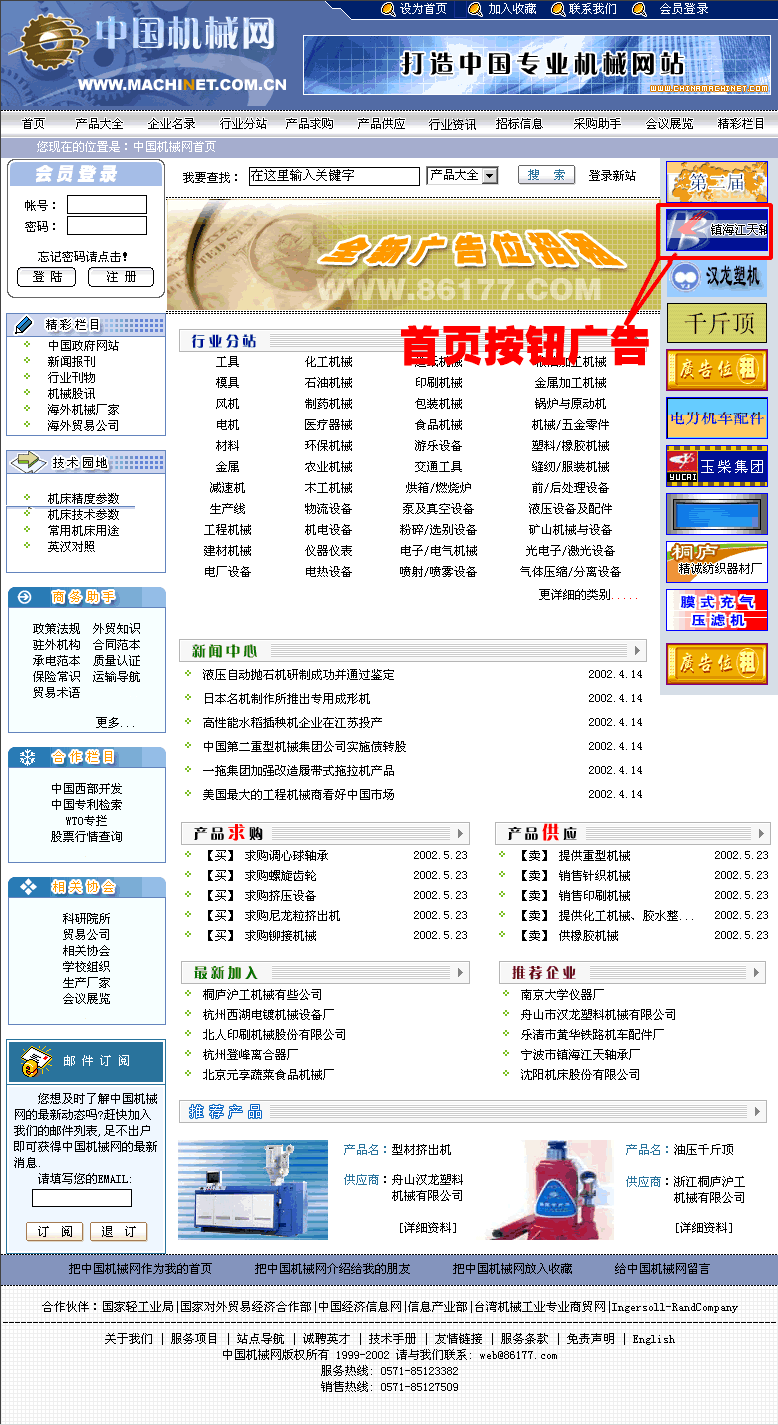Image resolution: width=778 pixels, height=1425 pixels.
Task: Open the 型材挤出机 product image
Action: pos(252,1190)
